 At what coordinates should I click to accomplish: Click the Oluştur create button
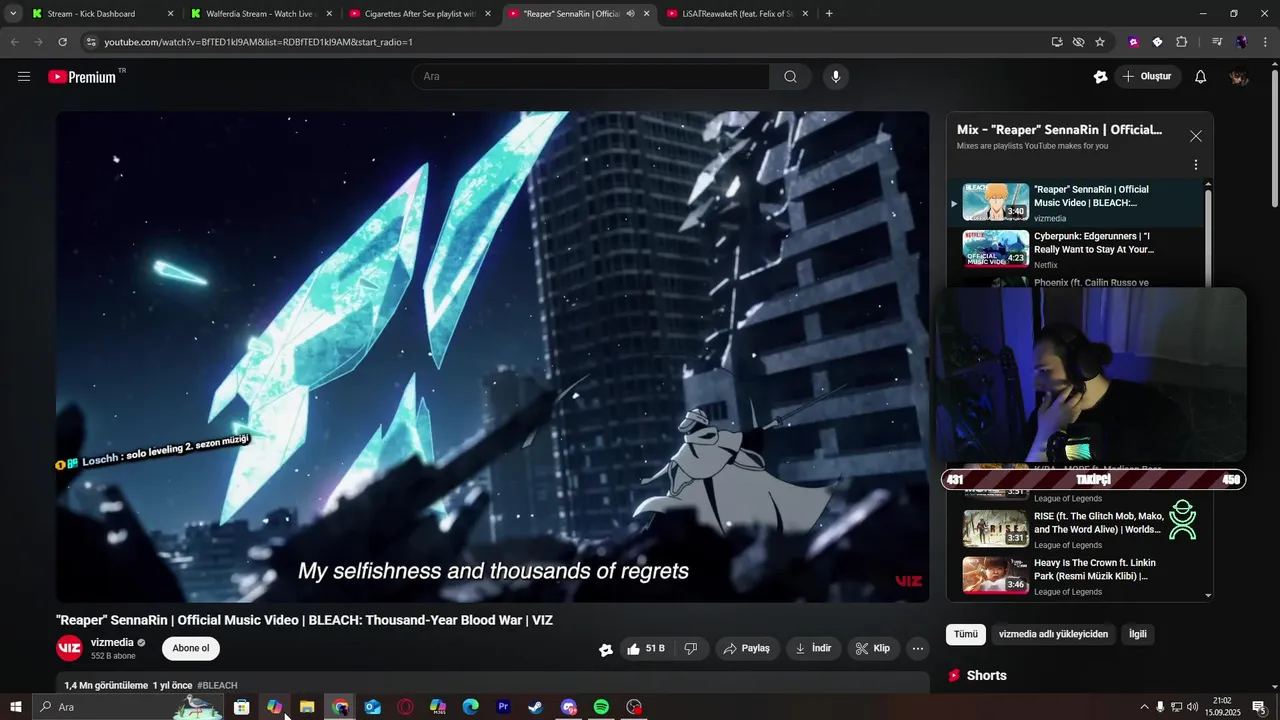pyautogui.click(x=1148, y=77)
